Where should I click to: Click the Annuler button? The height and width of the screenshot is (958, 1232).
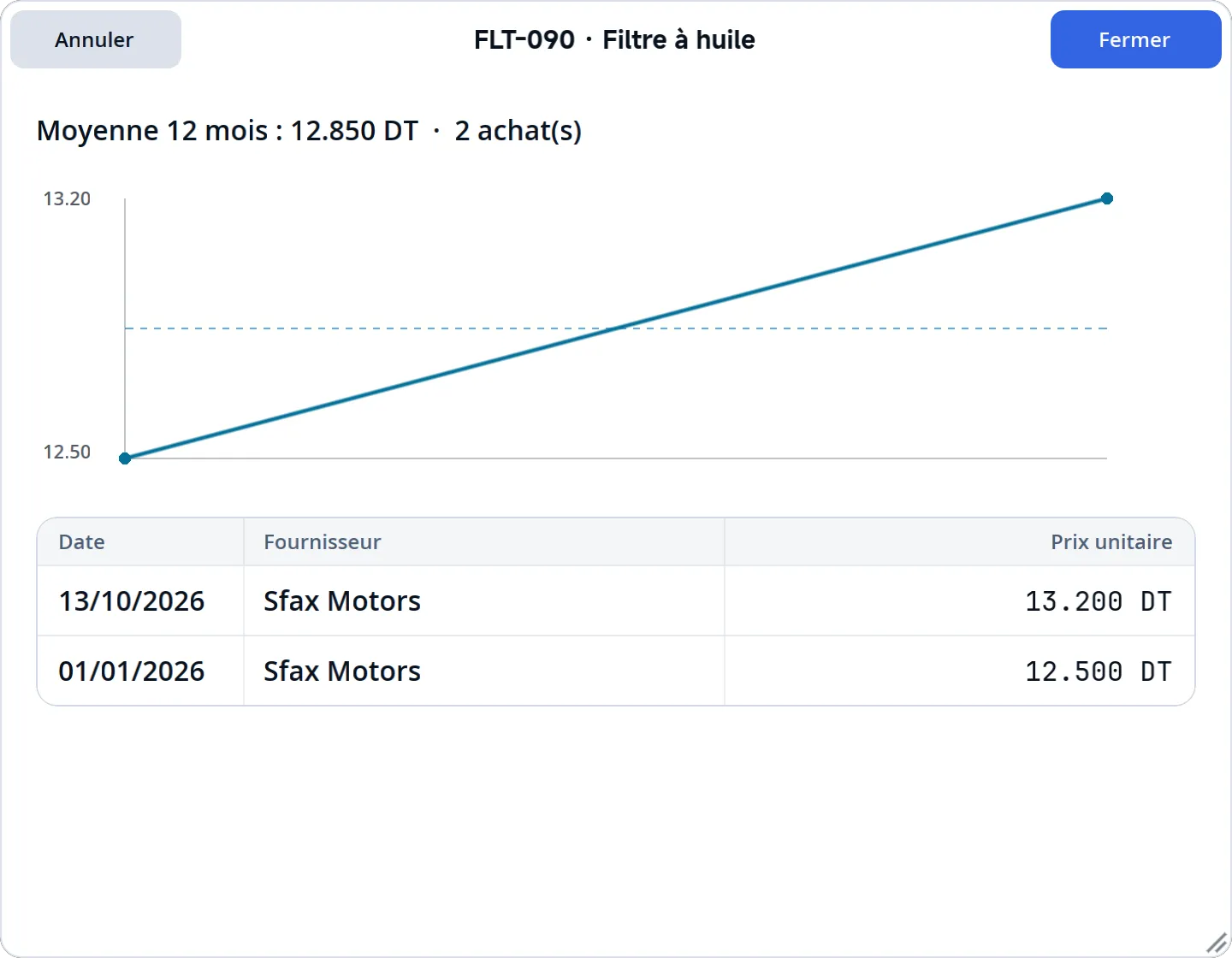tap(96, 39)
